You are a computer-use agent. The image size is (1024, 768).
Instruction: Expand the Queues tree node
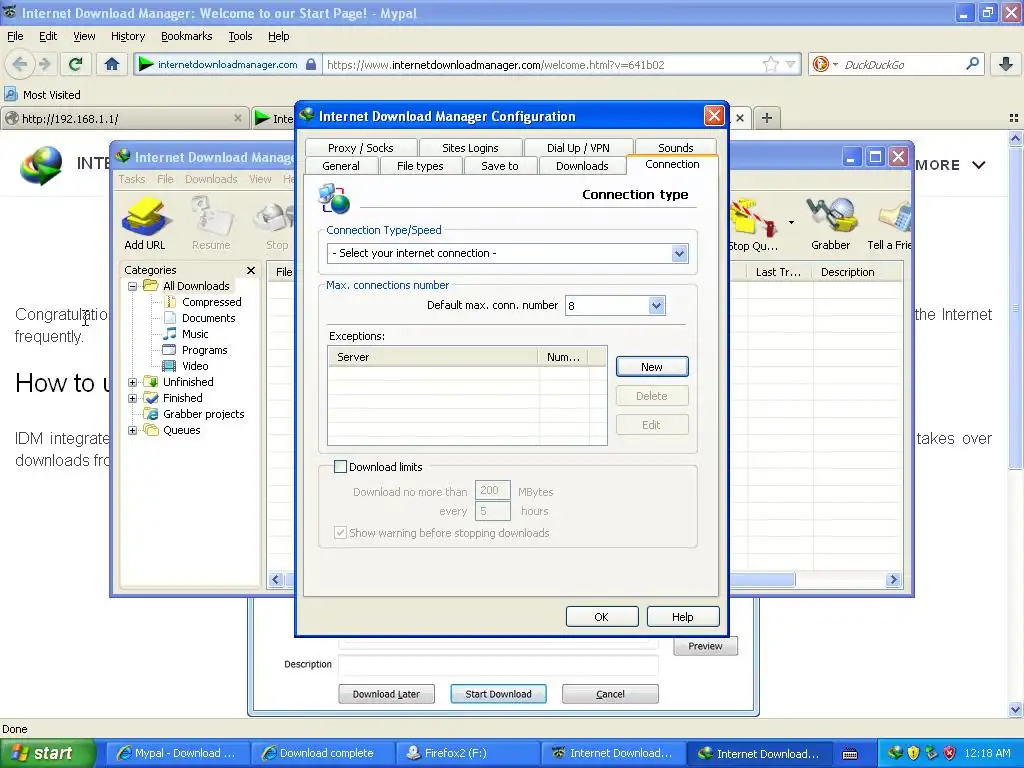click(133, 430)
